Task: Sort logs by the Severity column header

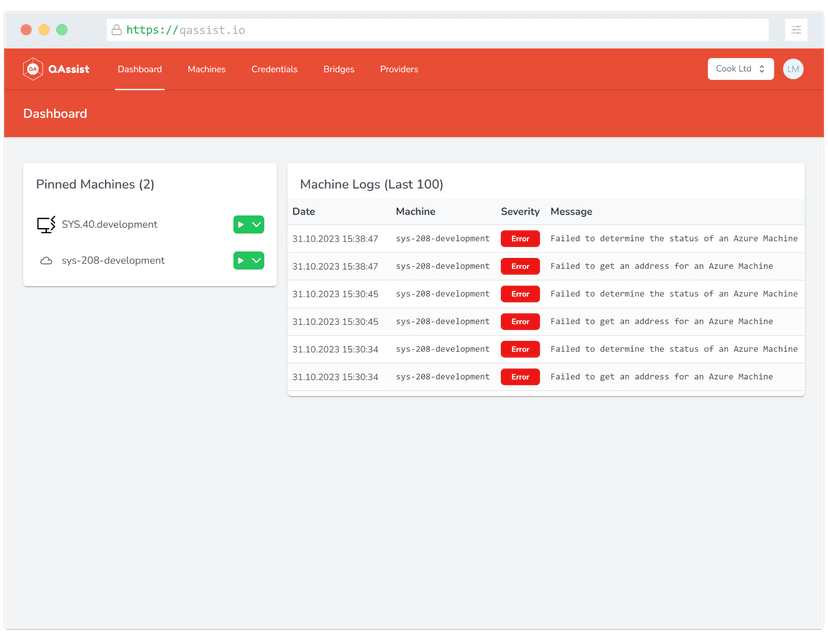Action: [x=520, y=211]
